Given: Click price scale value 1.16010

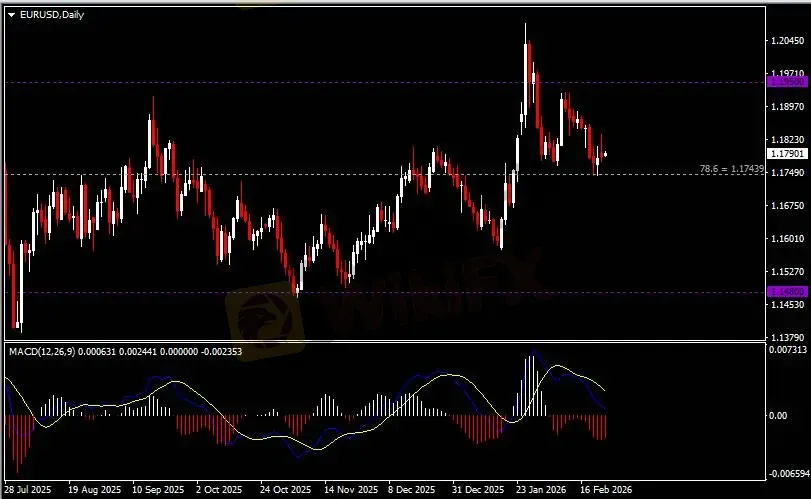Looking at the screenshot, I should 788,239.
